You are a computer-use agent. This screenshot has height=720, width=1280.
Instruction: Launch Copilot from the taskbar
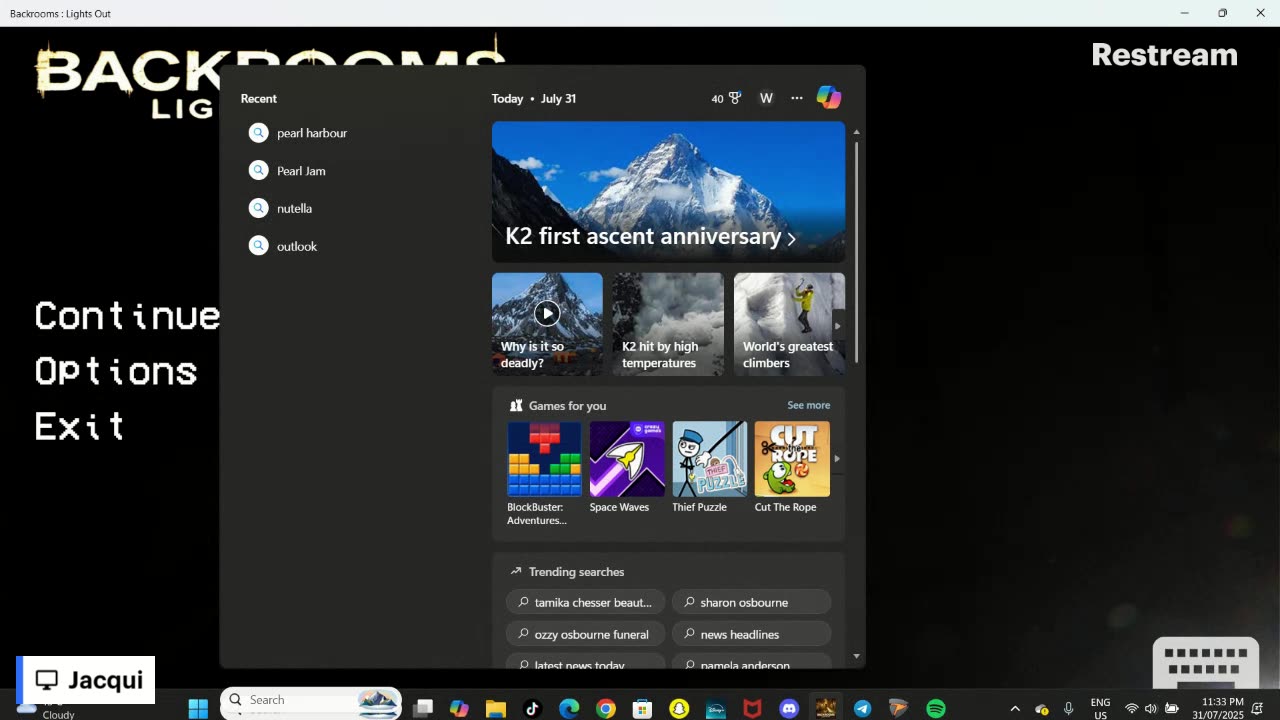point(459,708)
